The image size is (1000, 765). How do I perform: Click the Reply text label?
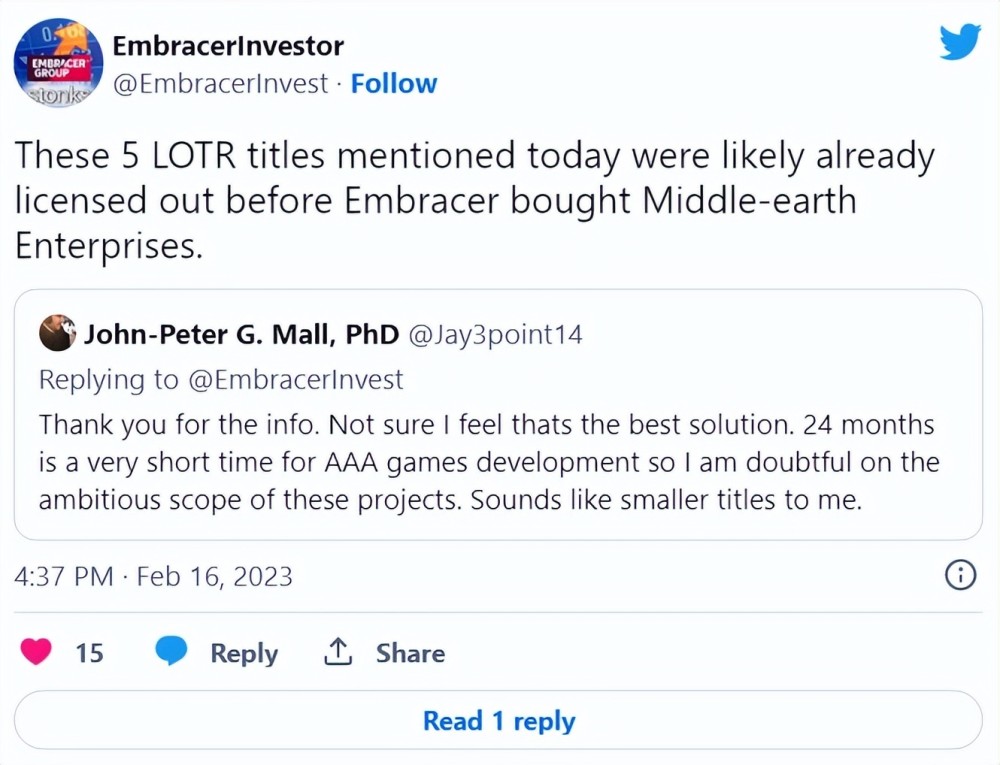[244, 653]
